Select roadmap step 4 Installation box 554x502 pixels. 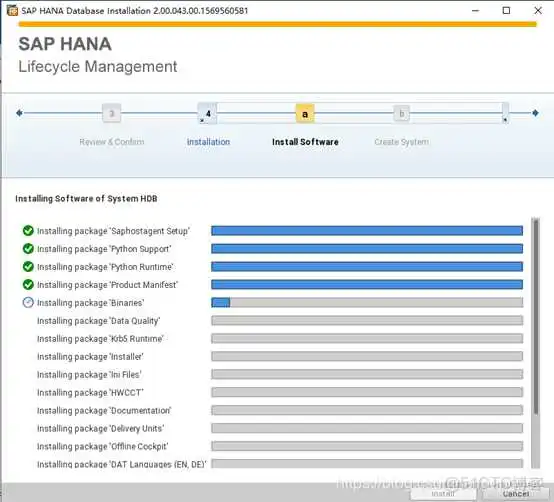tap(207, 113)
